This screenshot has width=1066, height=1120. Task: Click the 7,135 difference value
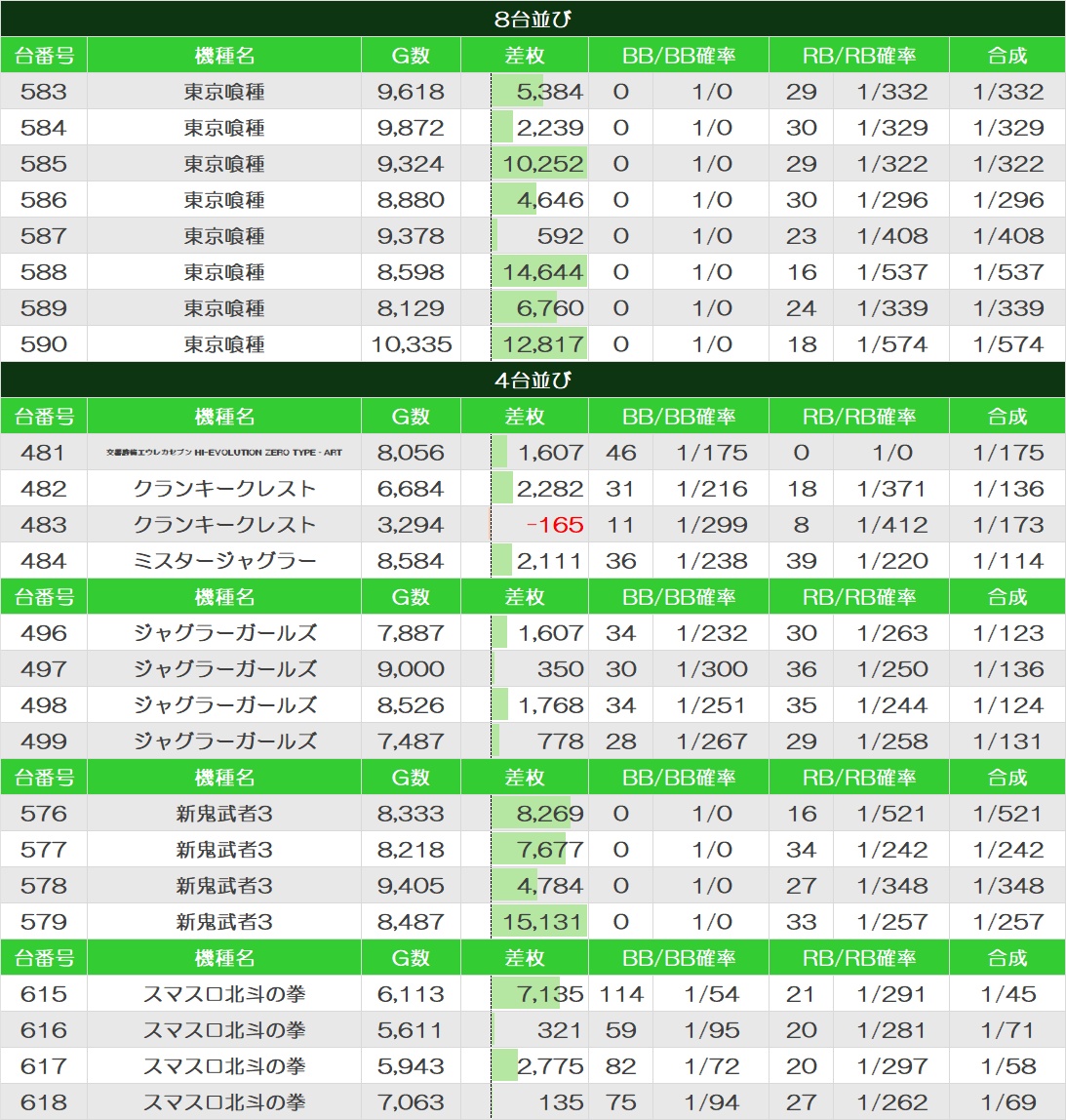550,994
